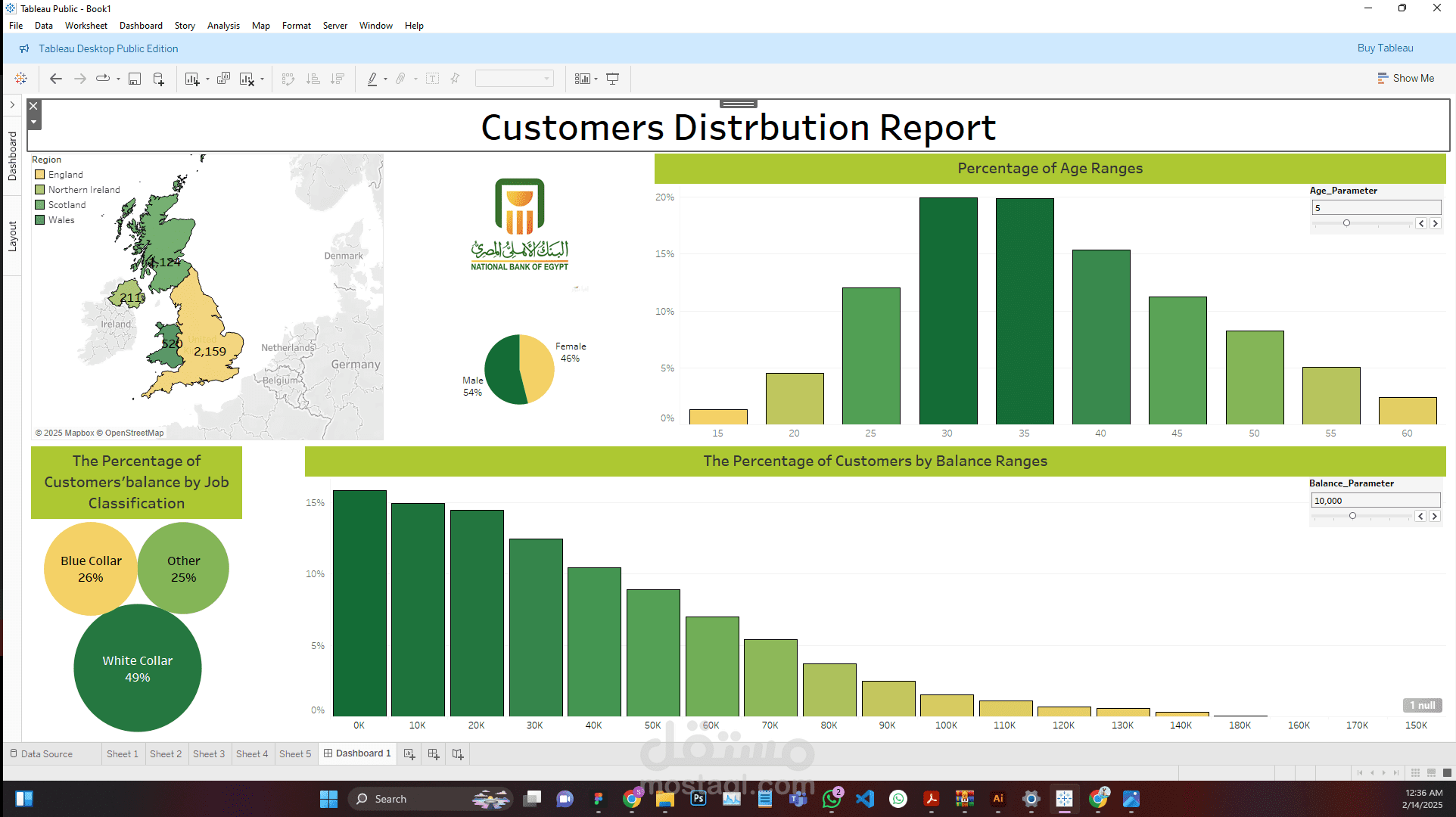1456x817 pixels.
Task: Click the new story icon in tab bar
Action: [x=458, y=753]
